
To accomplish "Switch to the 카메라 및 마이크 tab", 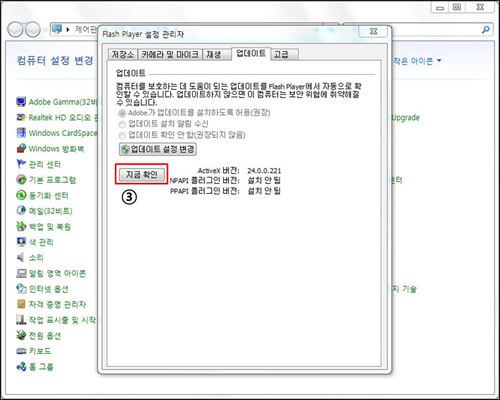I will tap(170, 54).
